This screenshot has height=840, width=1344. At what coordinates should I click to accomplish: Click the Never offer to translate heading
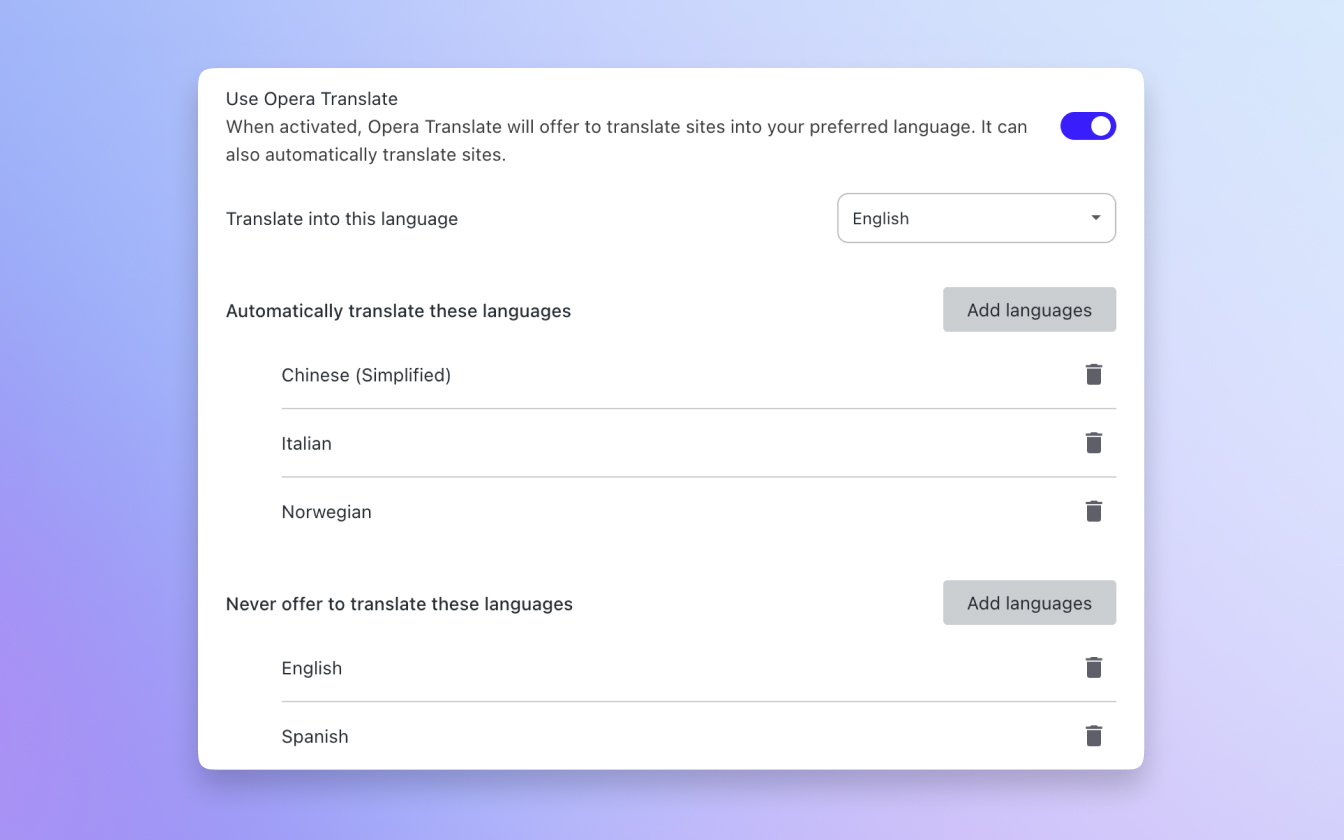pos(399,603)
